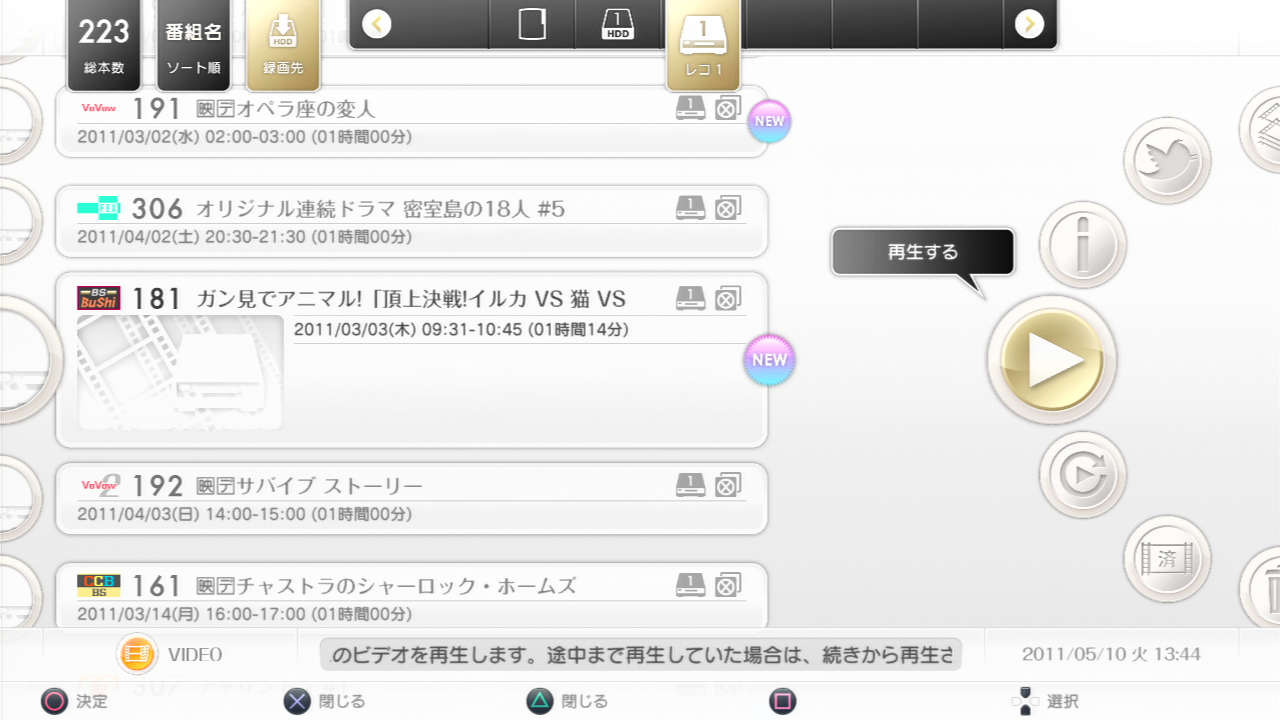Click the circle 決定 confirm hint
1280x720 pixels.
(x=74, y=702)
